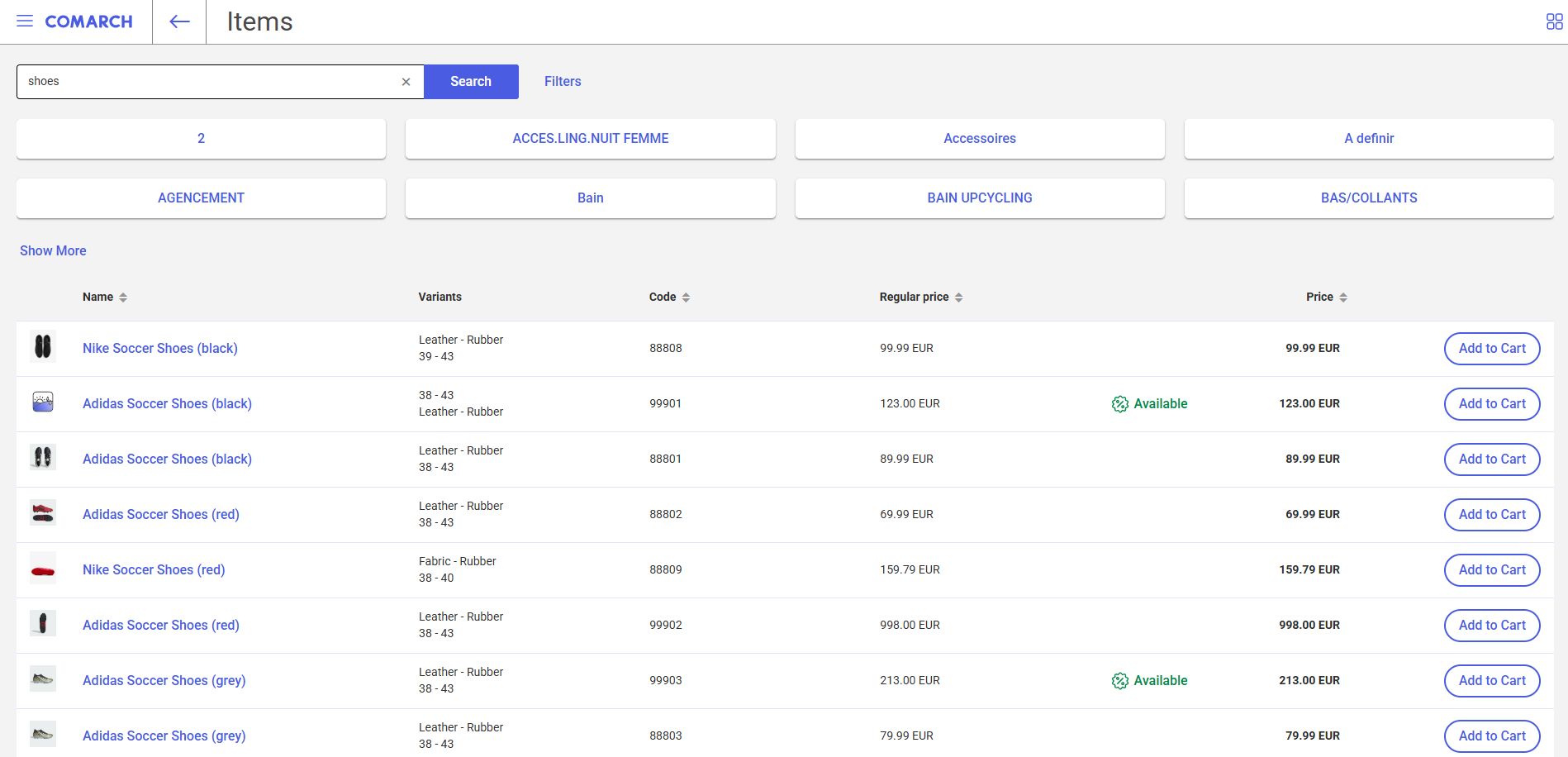Add item 88803 to cart
The height and width of the screenshot is (757, 1568).
click(x=1492, y=736)
